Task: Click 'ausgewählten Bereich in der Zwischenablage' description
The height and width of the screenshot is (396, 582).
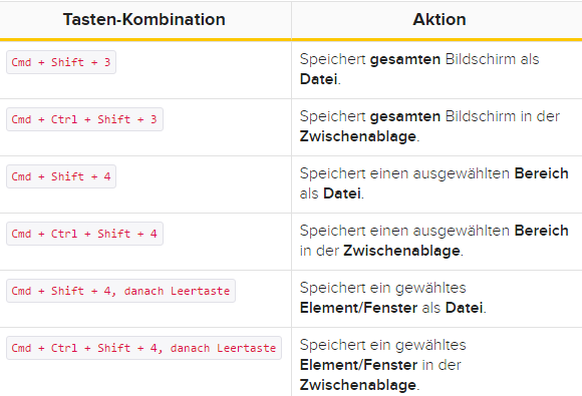Action: coord(434,240)
